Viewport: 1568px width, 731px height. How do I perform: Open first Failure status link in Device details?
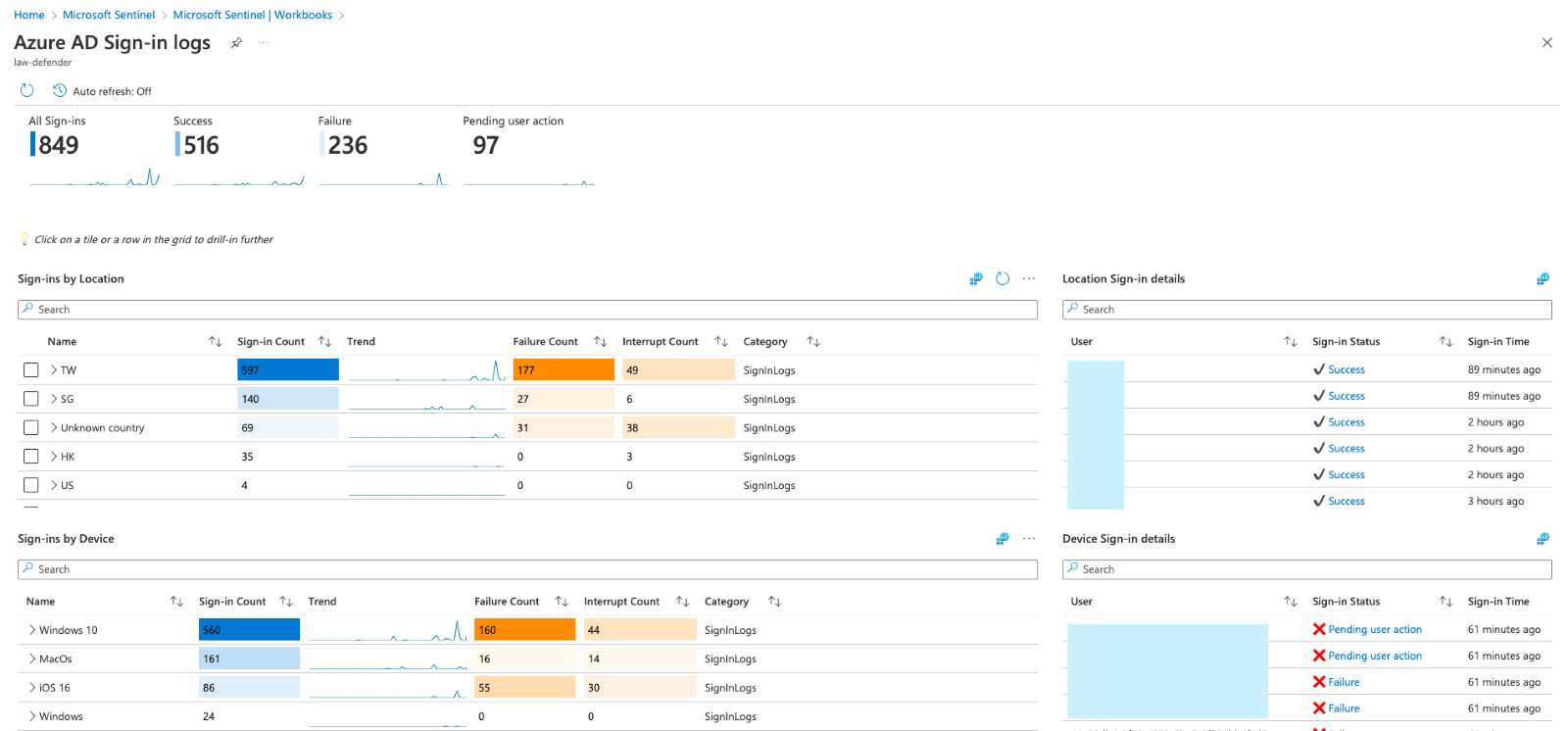tap(1344, 682)
